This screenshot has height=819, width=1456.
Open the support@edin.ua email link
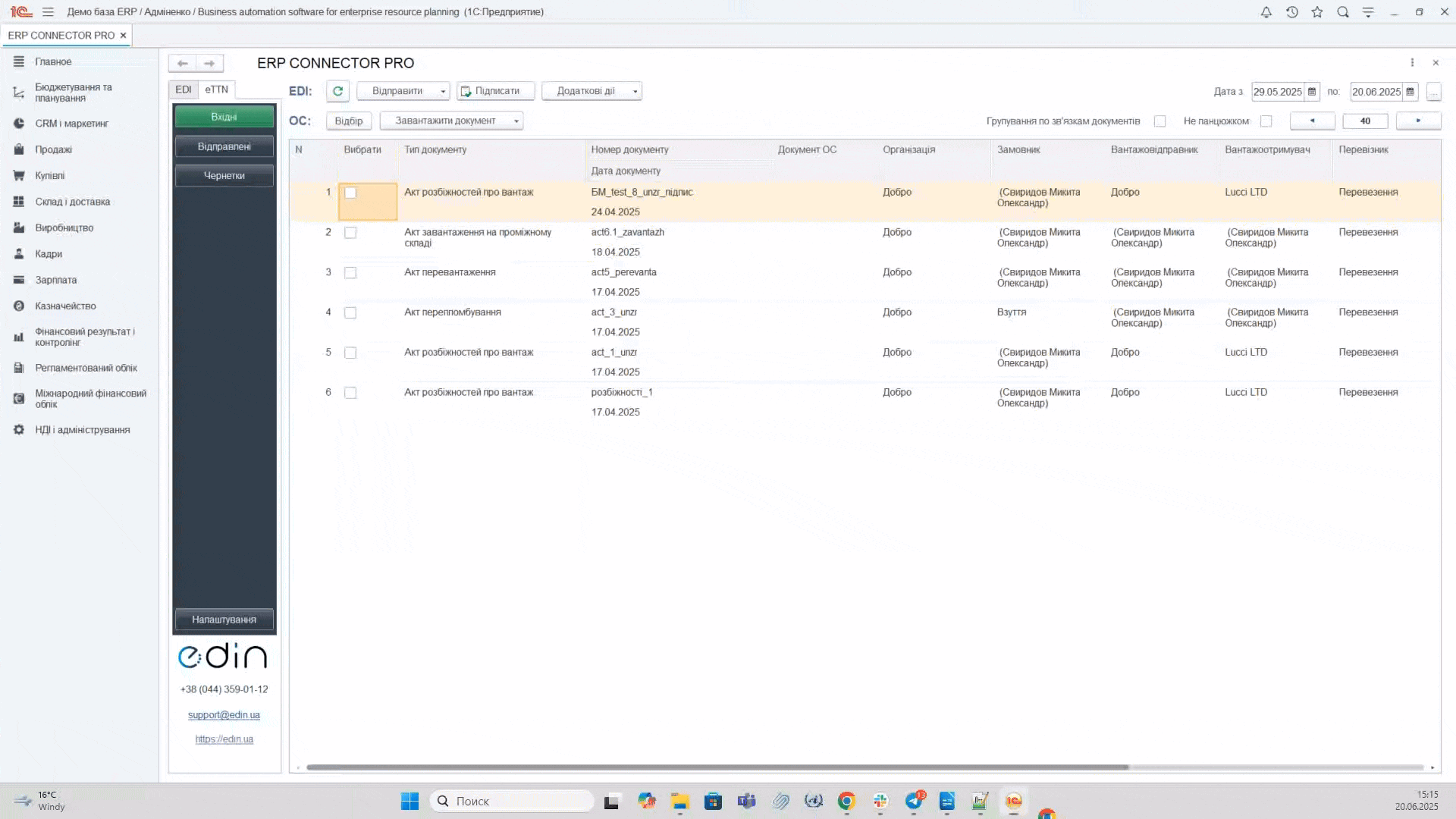pyautogui.click(x=224, y=715)
